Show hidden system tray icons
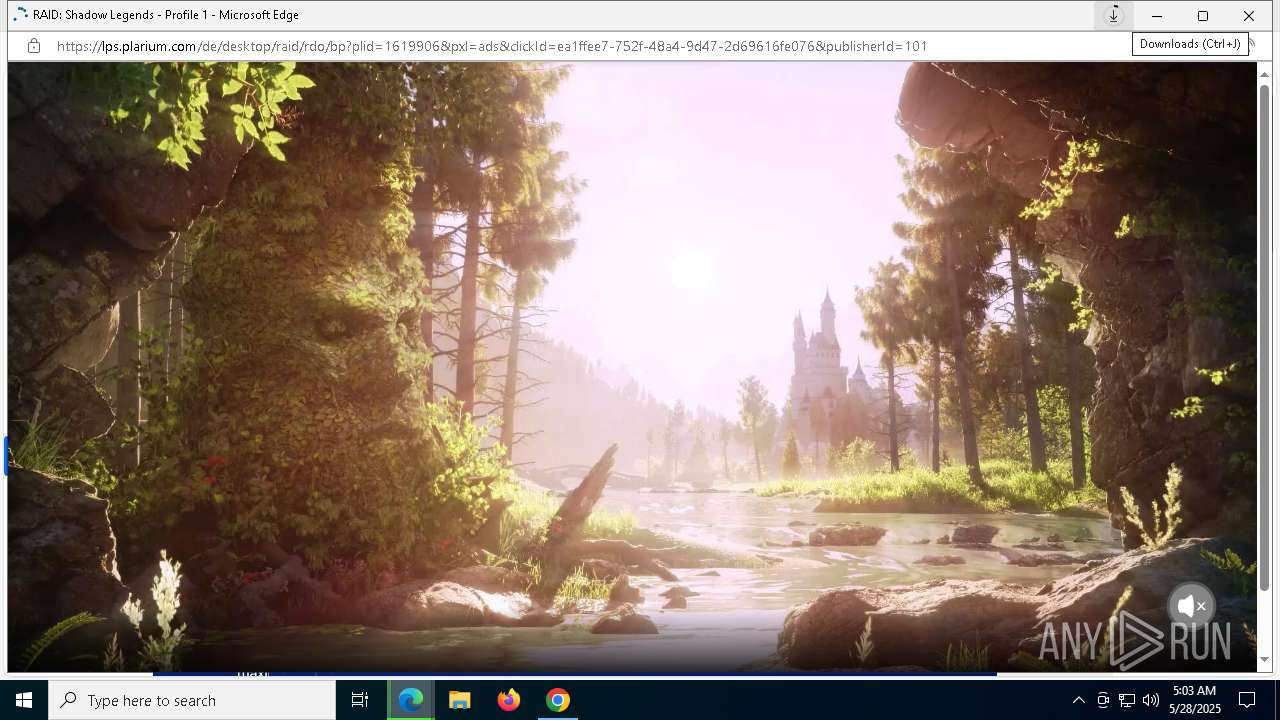This screenshot has width=1280, height=720. [x=1078, y=700]
